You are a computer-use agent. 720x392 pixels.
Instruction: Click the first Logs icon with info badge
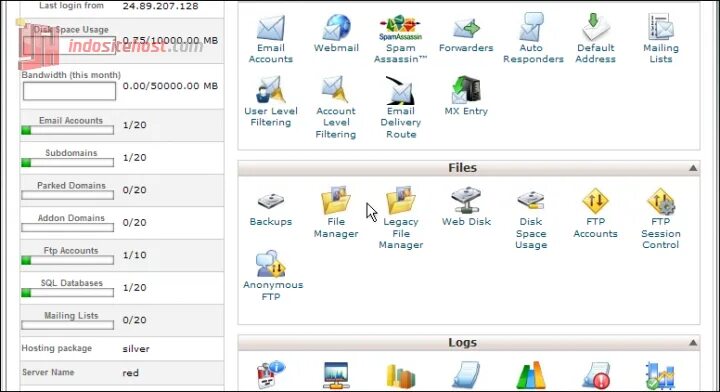coord(271,375)
